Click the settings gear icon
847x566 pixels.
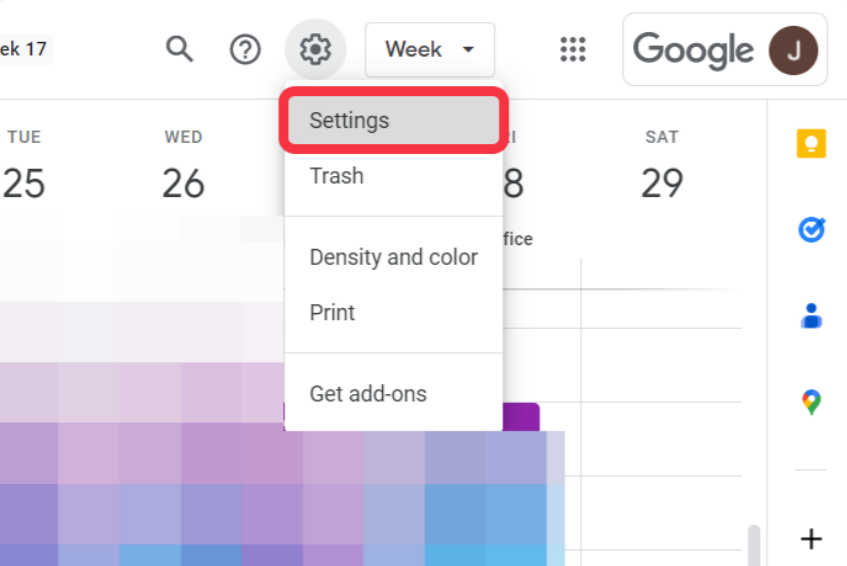tap(315, 48)
